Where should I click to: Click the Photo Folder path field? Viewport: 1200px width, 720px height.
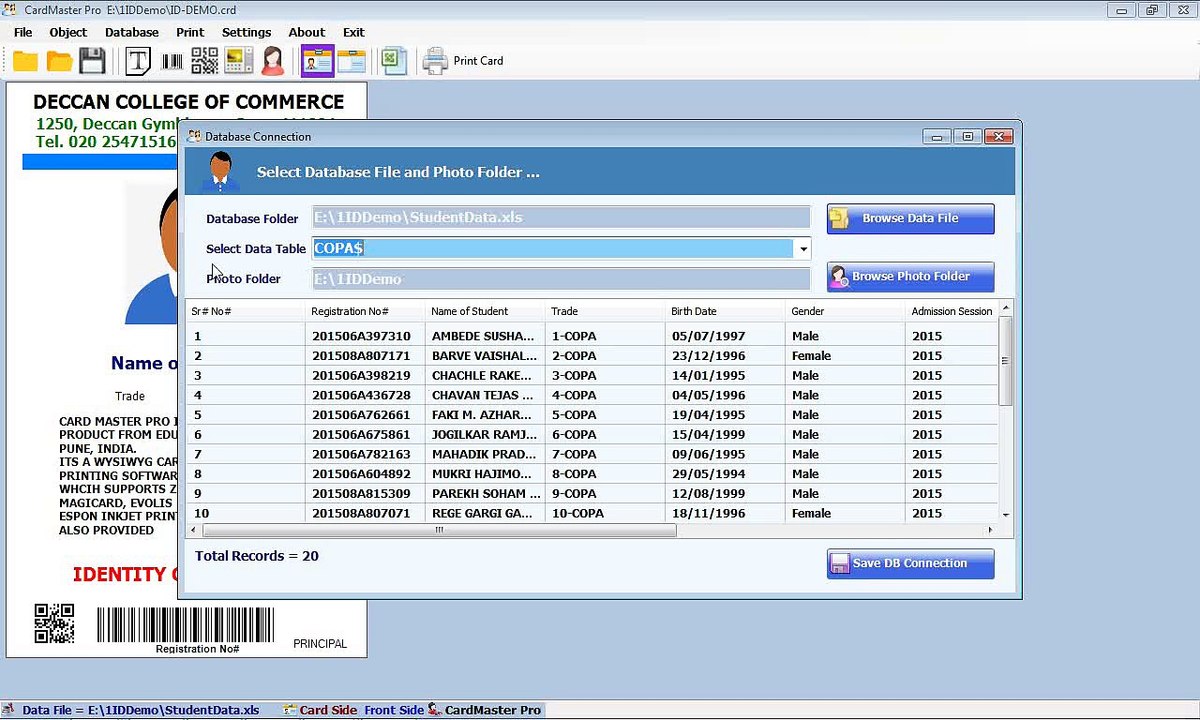point(561,279)
